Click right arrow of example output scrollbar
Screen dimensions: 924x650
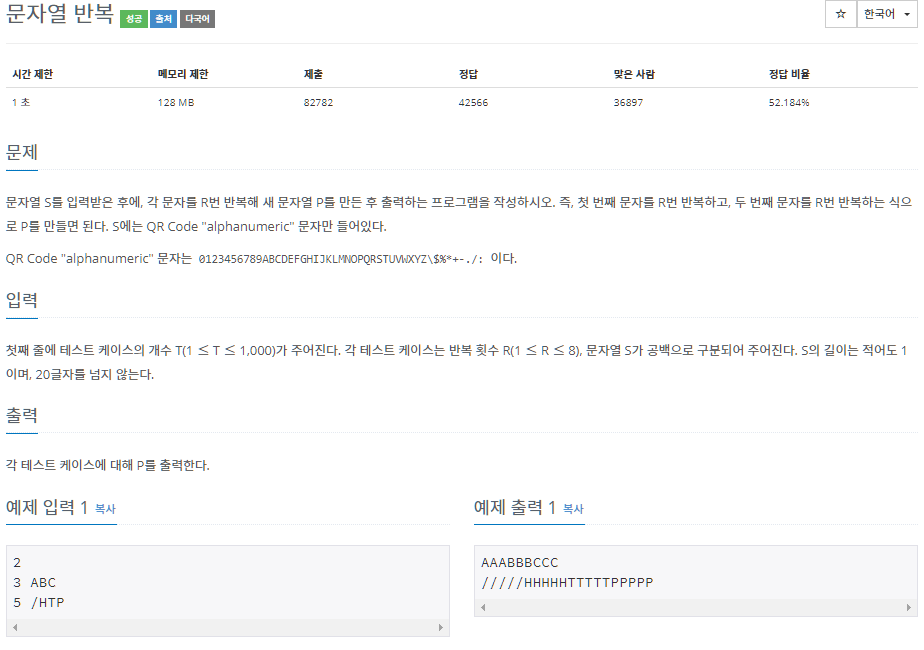[909, 608]
